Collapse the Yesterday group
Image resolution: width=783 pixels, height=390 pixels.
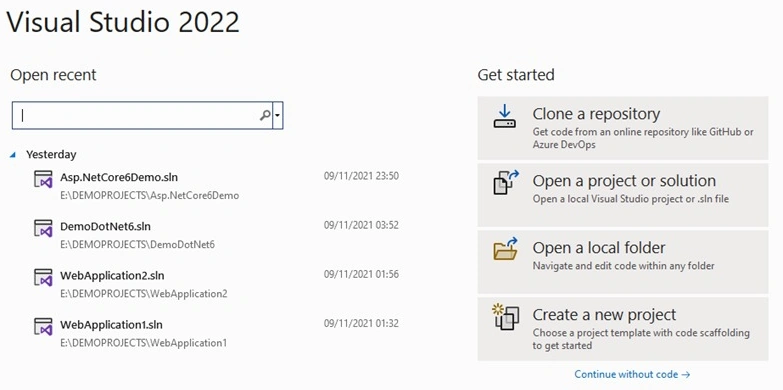point(12,155)
